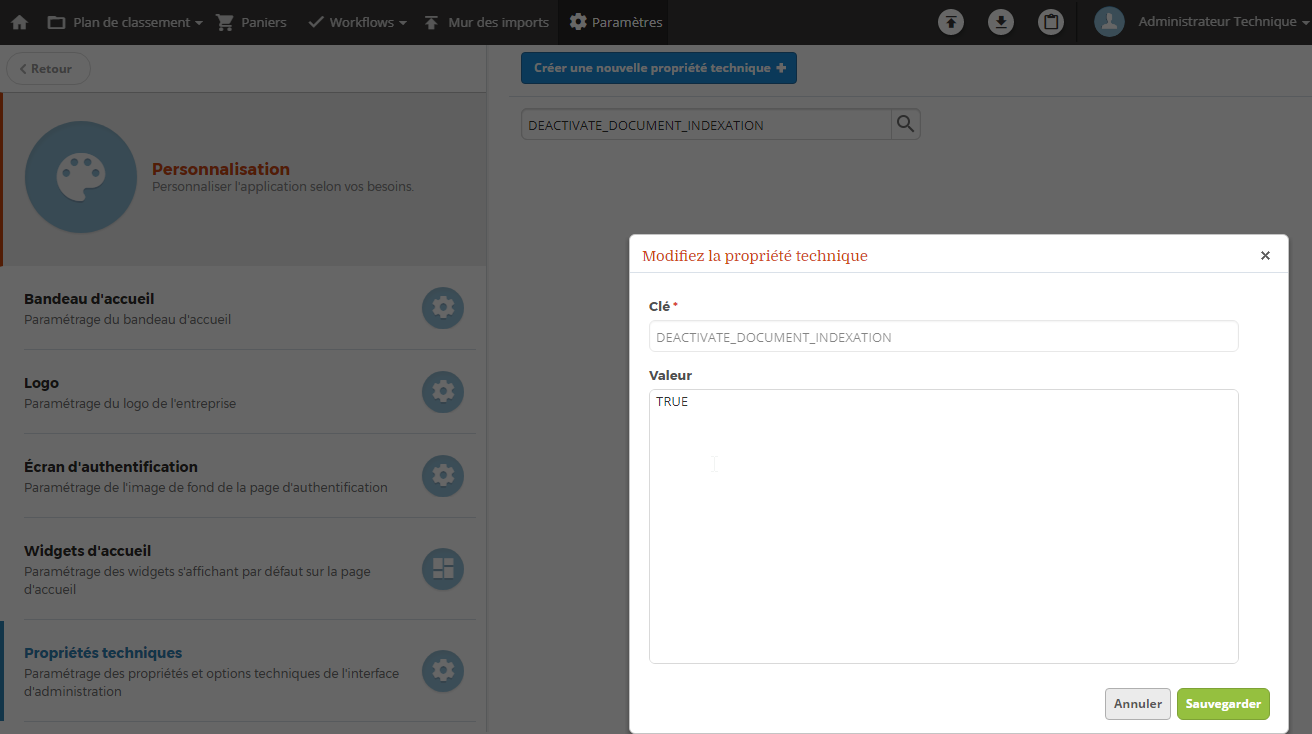Click into the Valeur text area
The height and width of the screenshot is (734, 1312).
[944, 526]
